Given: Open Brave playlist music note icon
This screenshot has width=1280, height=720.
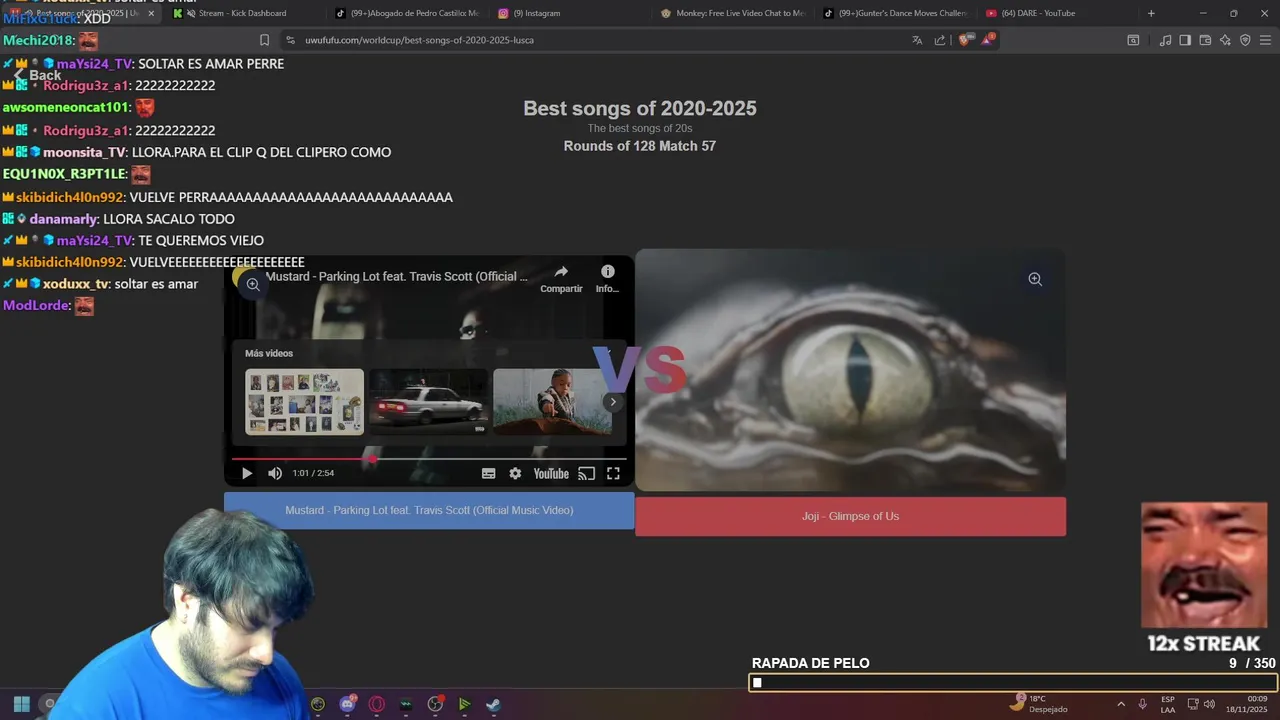Looking at the screenshot, I should tap(1165, 40).
